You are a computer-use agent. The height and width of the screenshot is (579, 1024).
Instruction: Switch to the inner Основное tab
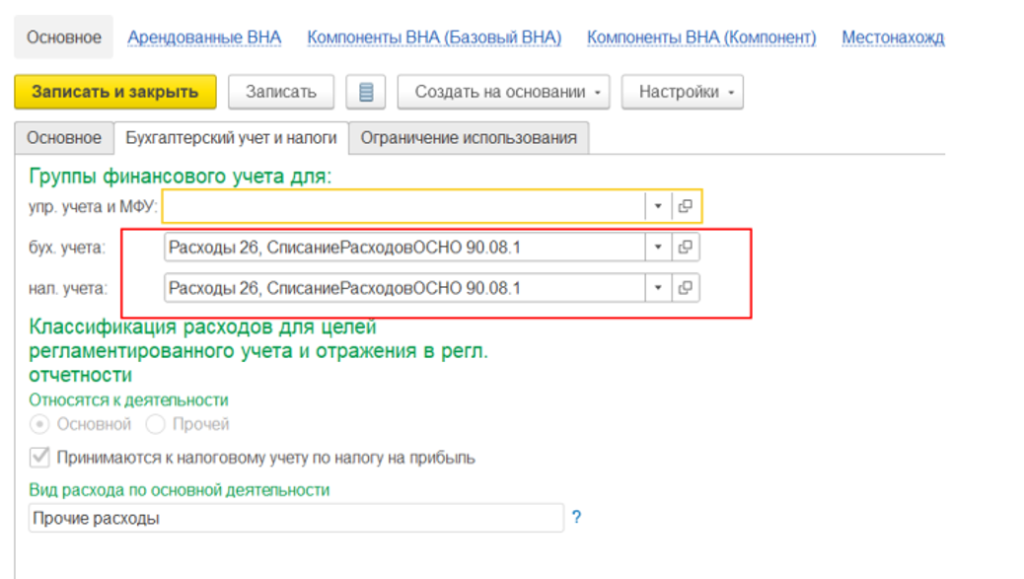(x=64, y=138)
